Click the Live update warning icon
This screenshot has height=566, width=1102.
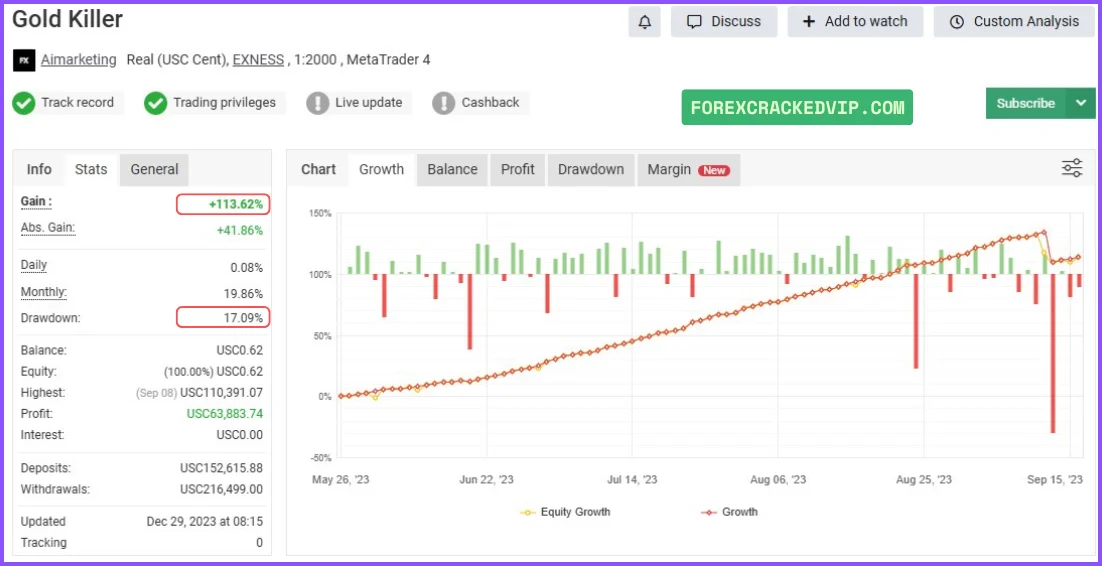pos(317,103)
